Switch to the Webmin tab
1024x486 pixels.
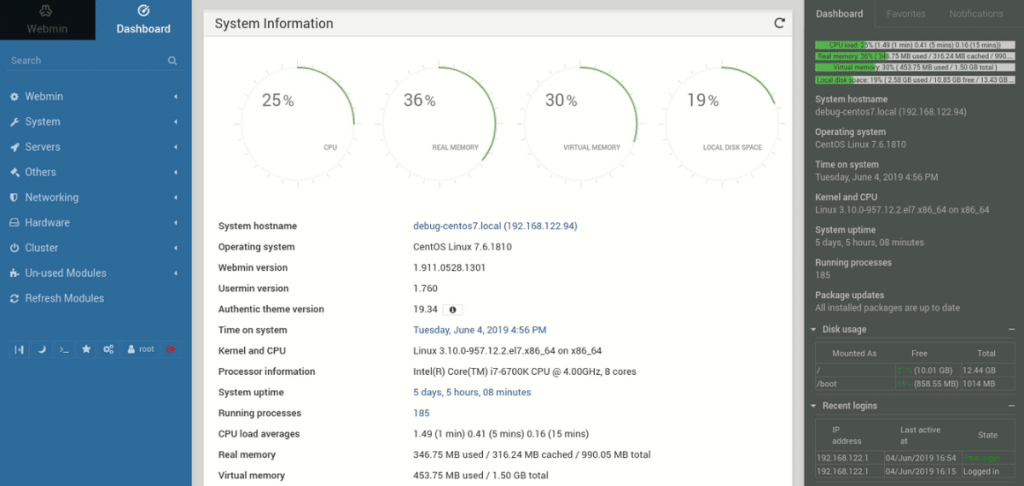click(46, 20)
